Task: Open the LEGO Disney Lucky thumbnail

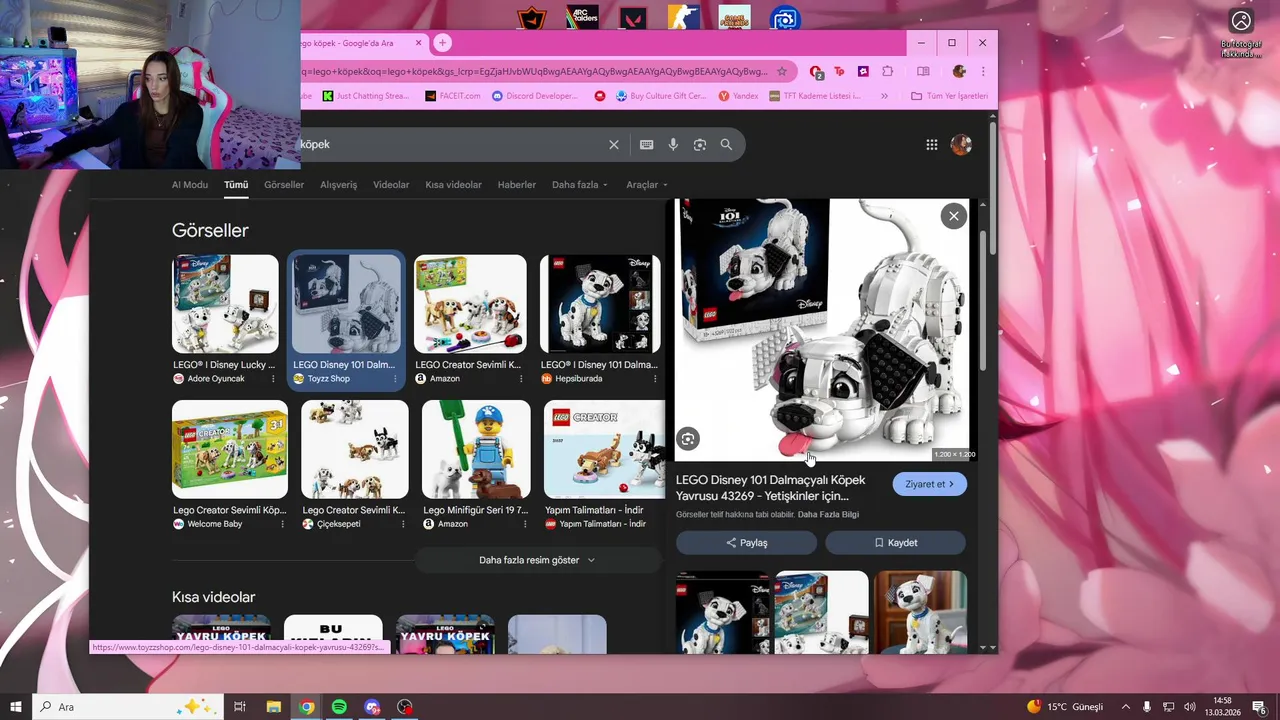Action: tap(225, 304)
